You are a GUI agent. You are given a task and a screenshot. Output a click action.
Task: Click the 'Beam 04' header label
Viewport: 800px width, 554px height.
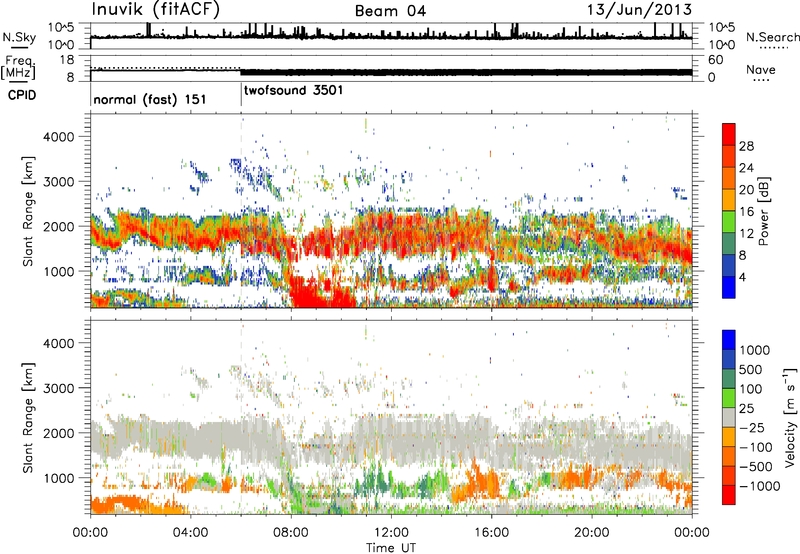(x=390, y=11)
